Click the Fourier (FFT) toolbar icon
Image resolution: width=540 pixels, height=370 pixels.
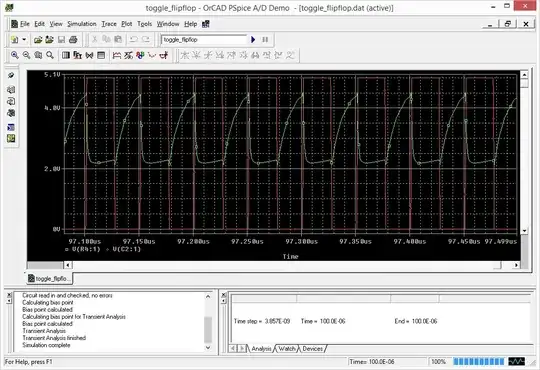[77, 55]
